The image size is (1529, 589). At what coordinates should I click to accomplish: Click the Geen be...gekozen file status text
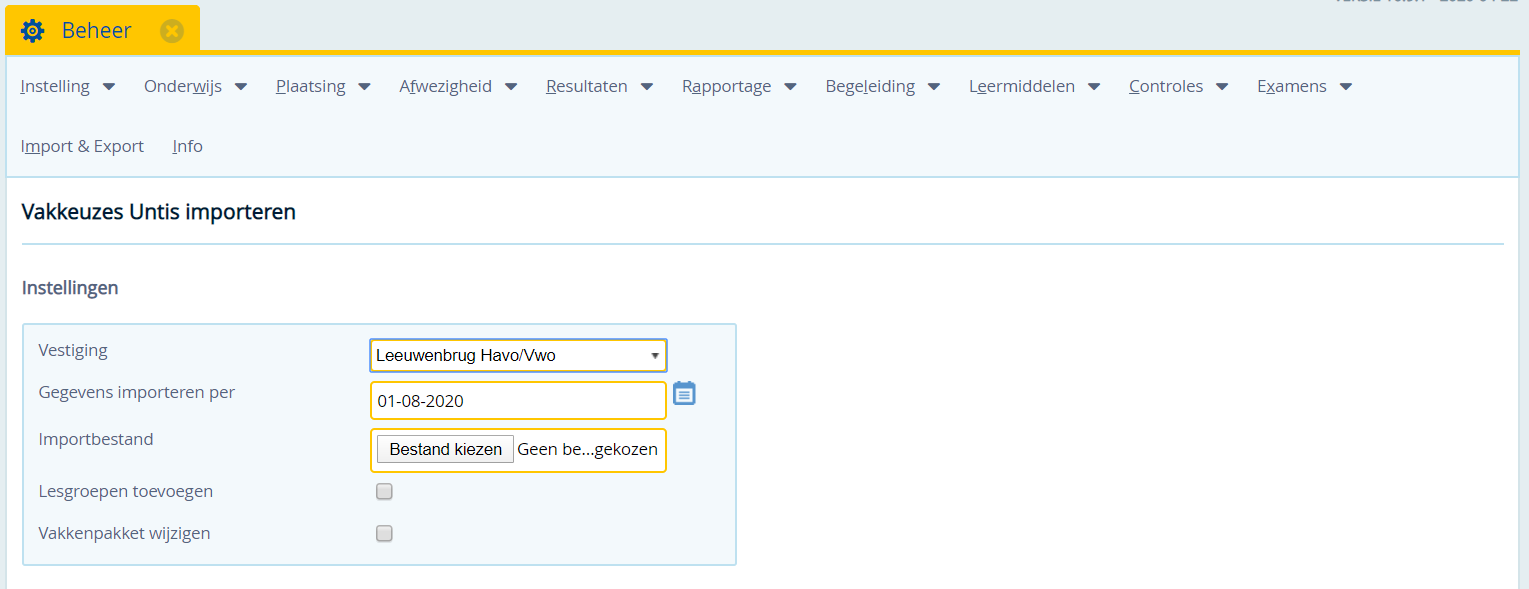click(588, 450)
